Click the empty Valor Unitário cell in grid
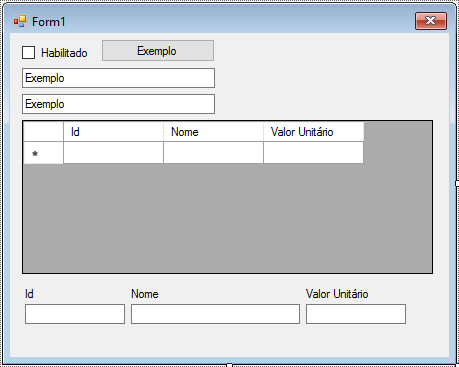 pos(314,153)
